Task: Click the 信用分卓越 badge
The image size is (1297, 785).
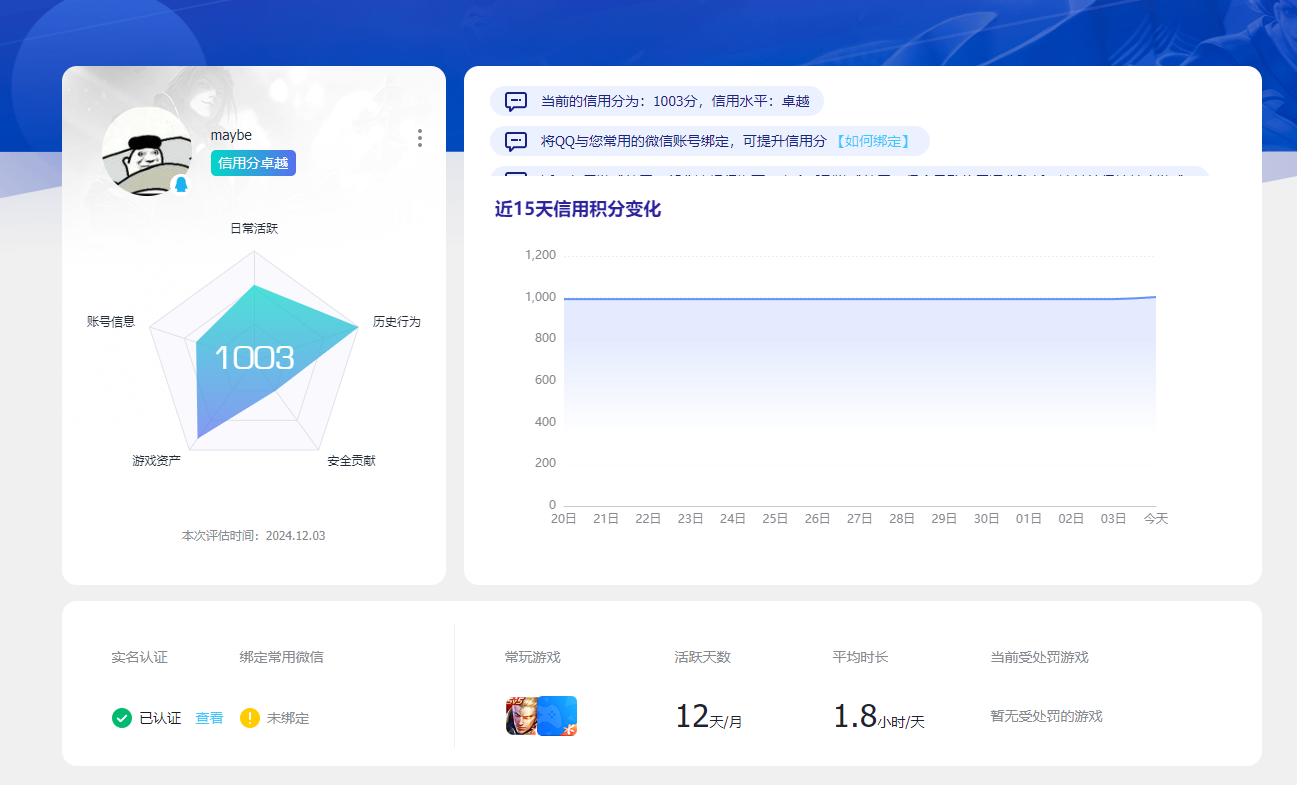Action: click(x=254, y=163)
